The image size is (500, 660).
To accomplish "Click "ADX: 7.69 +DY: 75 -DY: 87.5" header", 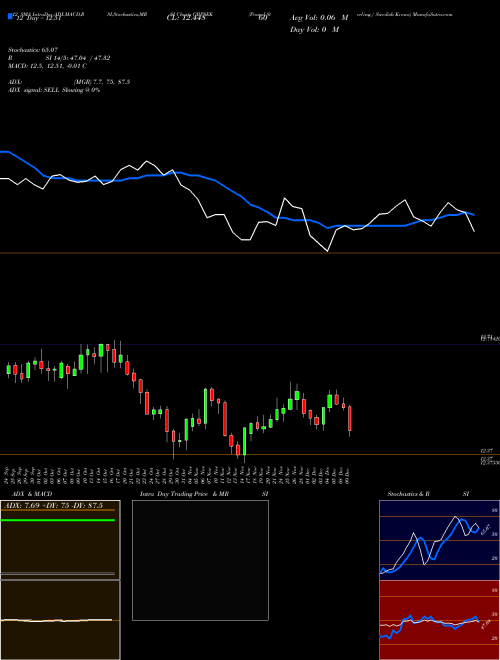I will pos(53,505).
